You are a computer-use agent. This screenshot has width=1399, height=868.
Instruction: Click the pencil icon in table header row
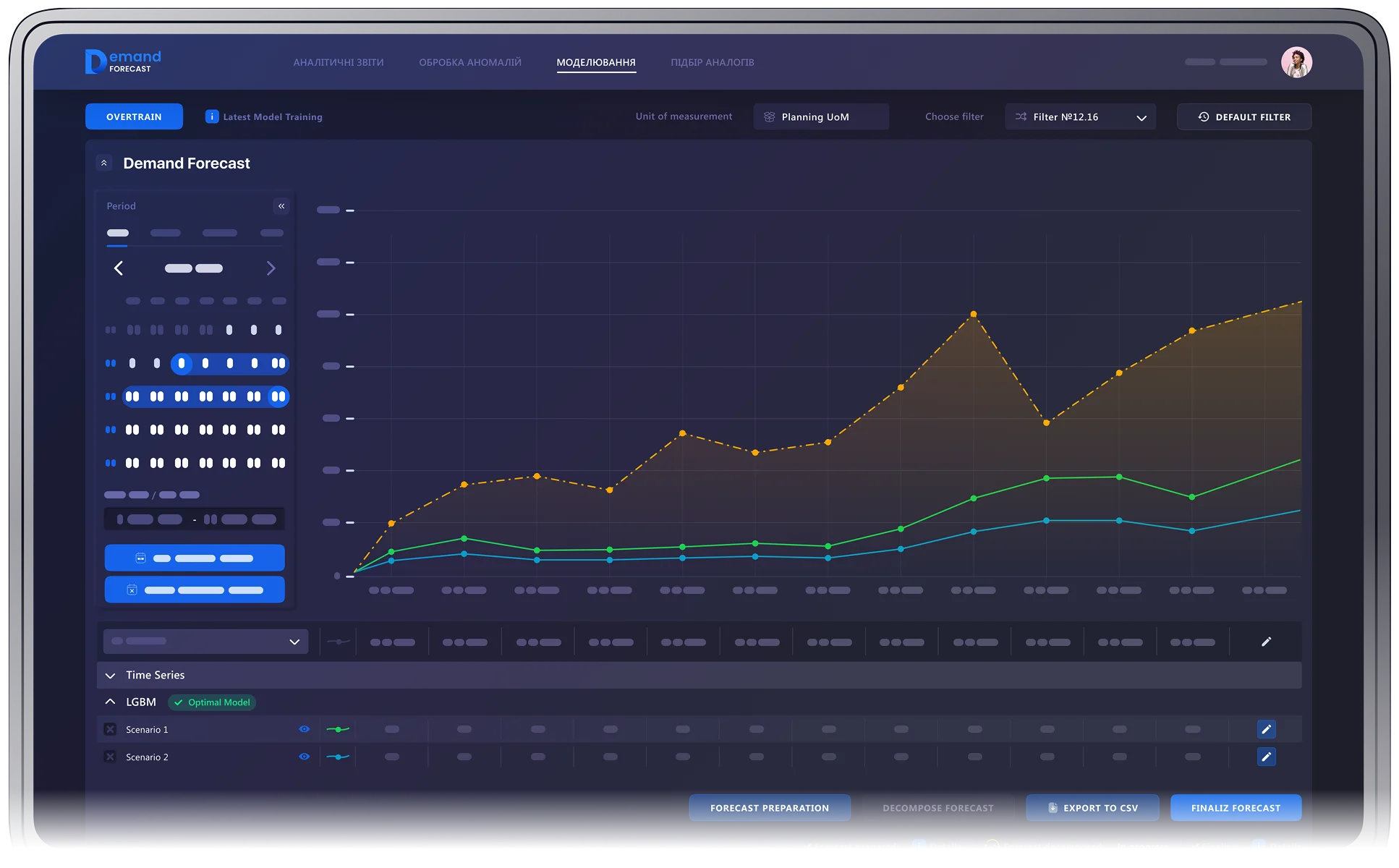(1266, 642)
